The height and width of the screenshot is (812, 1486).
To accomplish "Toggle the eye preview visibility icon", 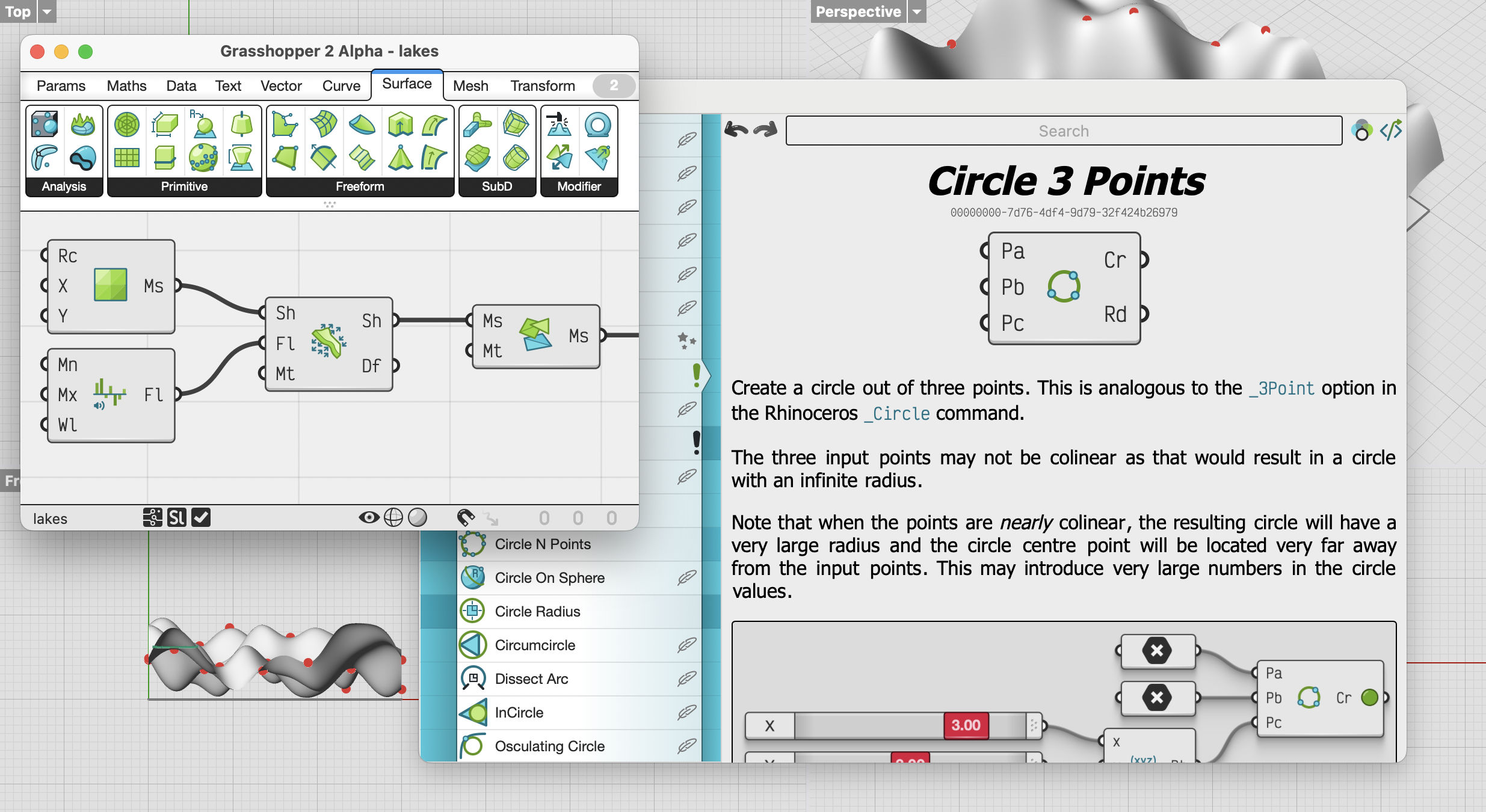I will [x=368, y=517].
